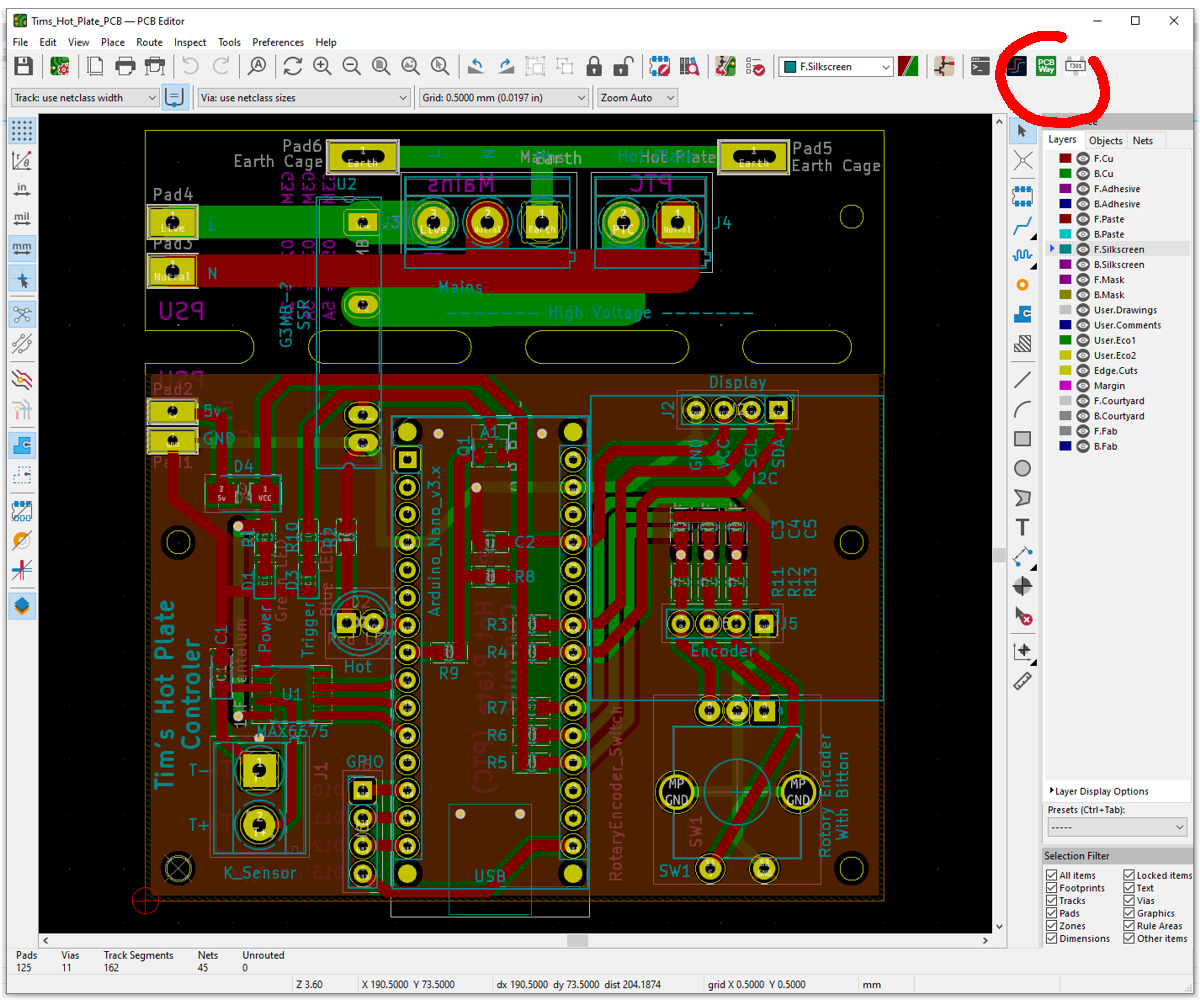The height and width of the screenshot is (1000, 1200).
Task: Select the Route Tracks tool
Action: pos(1022,227)
